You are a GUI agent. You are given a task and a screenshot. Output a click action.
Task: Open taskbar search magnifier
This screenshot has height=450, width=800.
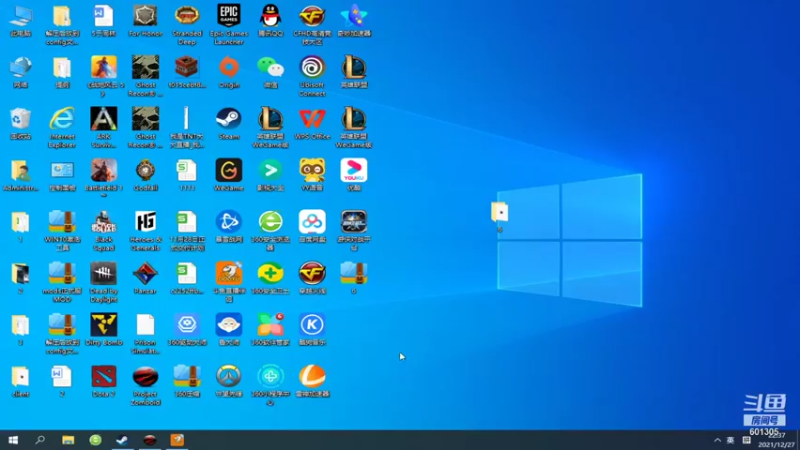(x=40, y=440)
